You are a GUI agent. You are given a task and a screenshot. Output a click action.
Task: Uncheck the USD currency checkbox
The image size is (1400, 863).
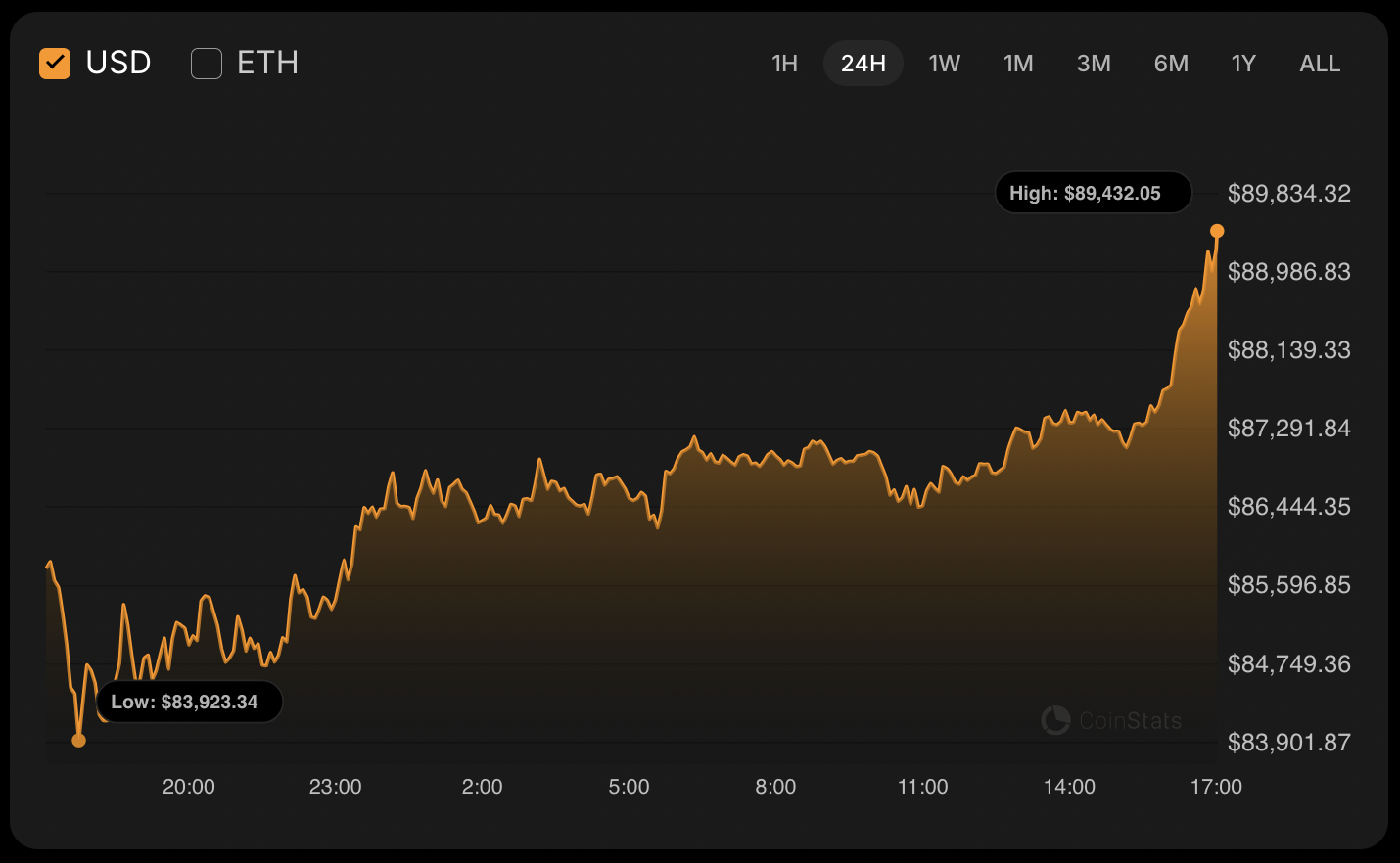[x=55, y=64]
